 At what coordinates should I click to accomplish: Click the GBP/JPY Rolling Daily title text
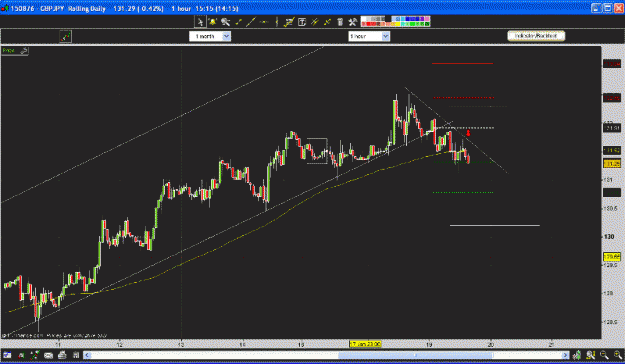[73, 8]
